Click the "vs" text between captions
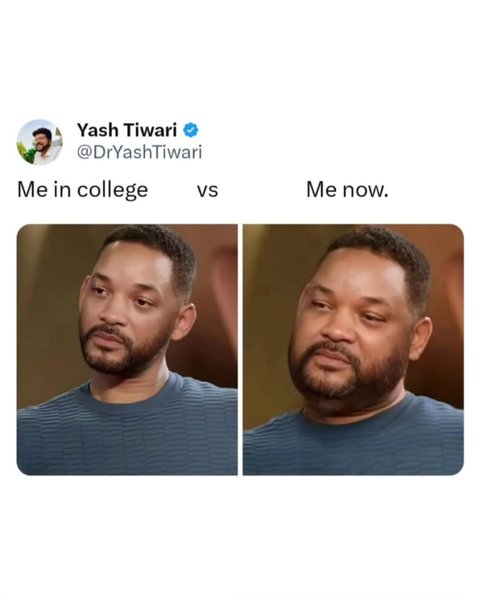 coord(207,191)
